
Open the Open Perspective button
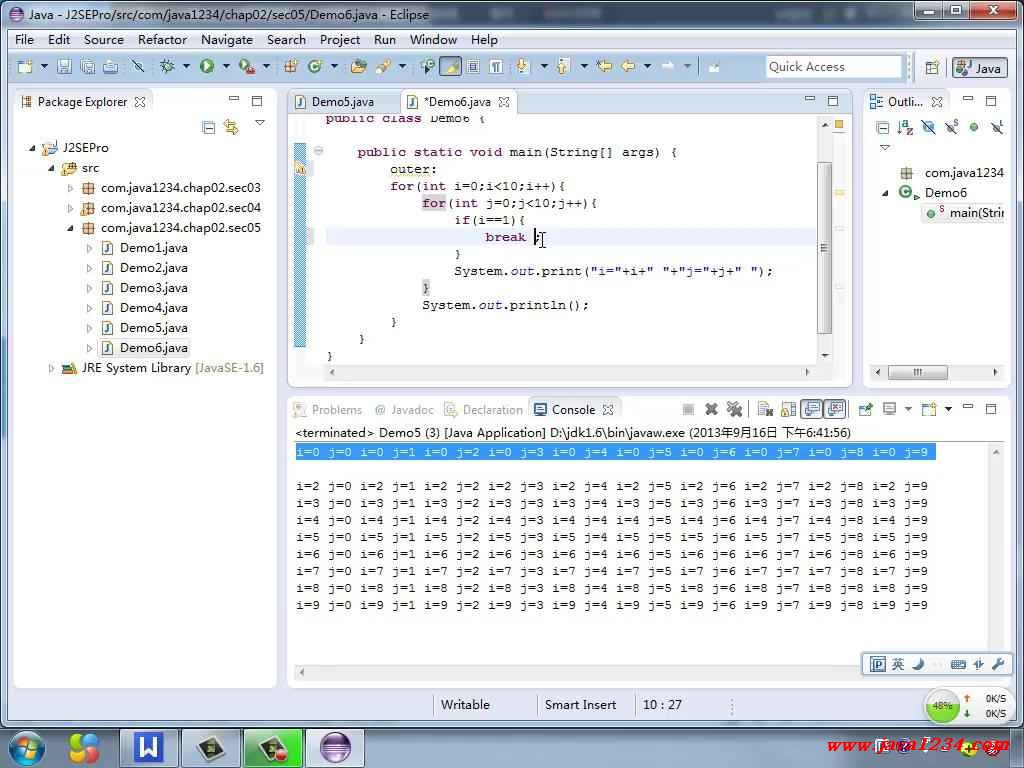click(x=932, y=67)
